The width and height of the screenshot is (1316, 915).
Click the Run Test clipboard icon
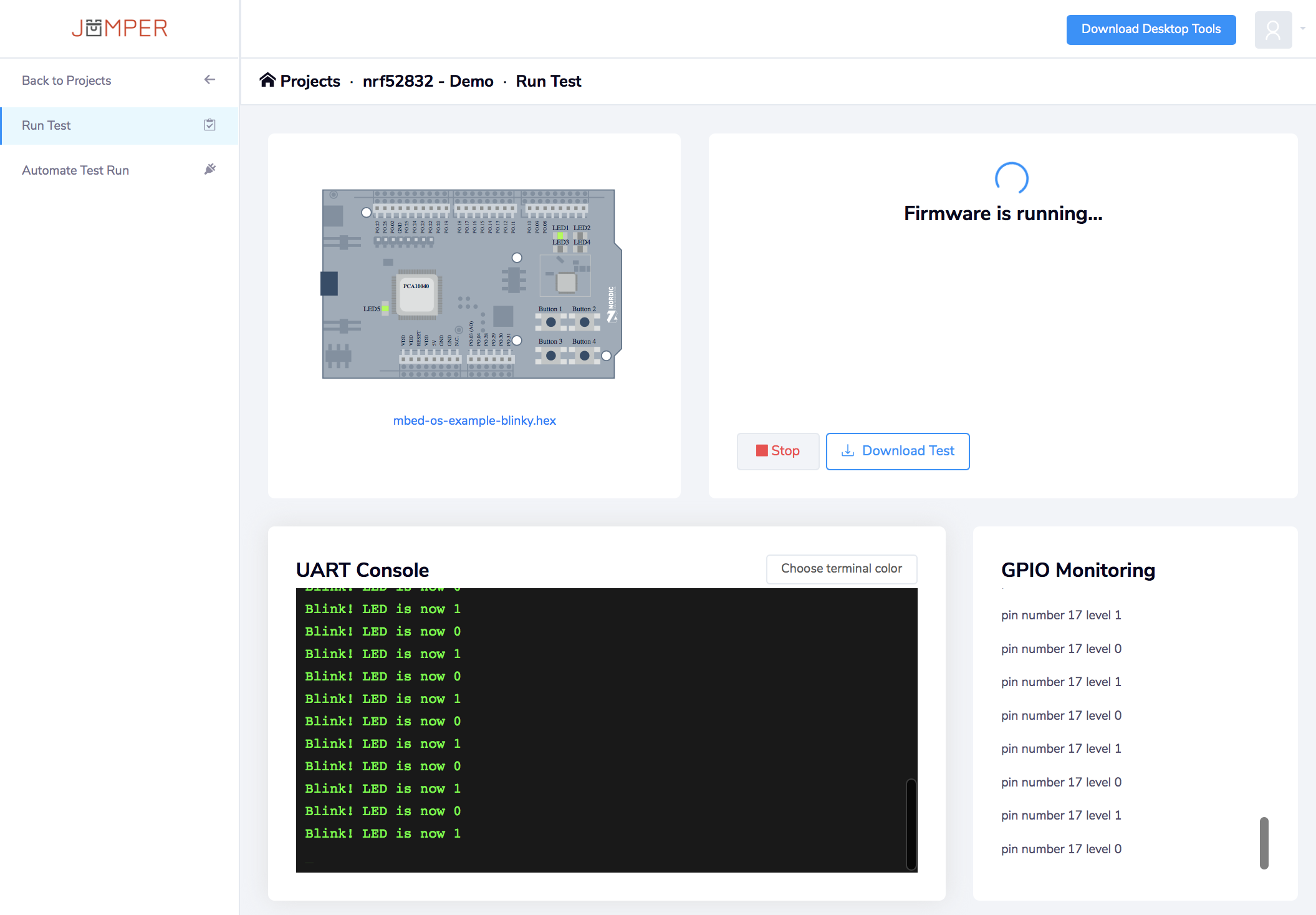click(x=209, y=125)
